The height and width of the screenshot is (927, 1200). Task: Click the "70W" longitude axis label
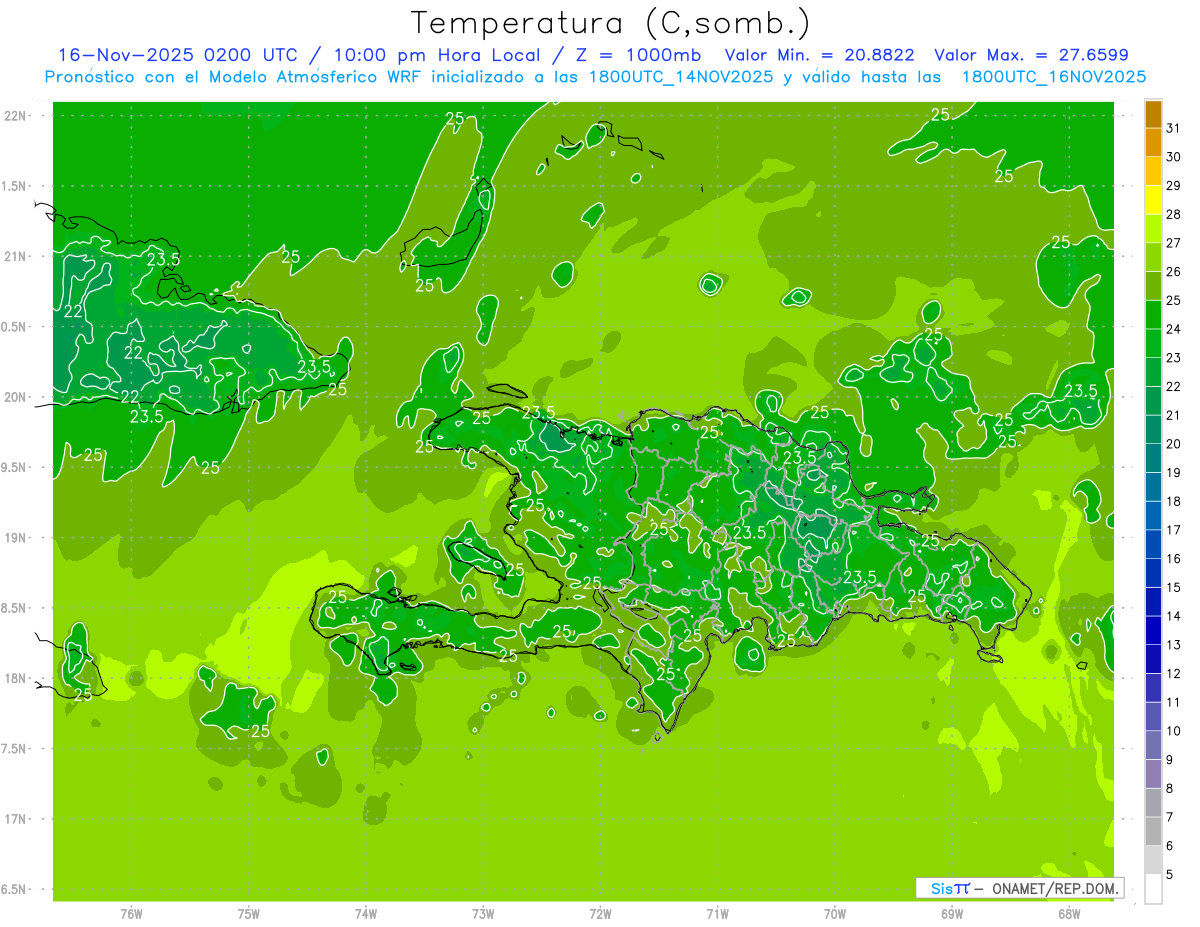[835, 913]
